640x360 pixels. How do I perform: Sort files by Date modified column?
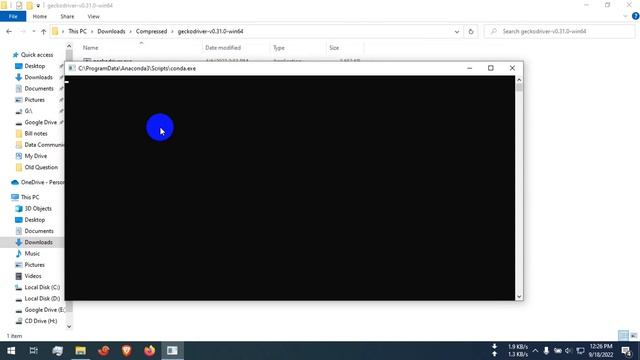click(223, 48)
